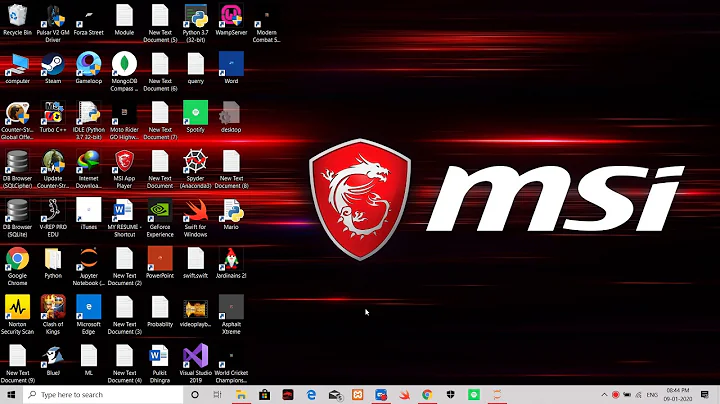The height and width of the screenshot is (404, 720).
Task: Select the Jardinains 2! desktop icon
Action: 231,263
